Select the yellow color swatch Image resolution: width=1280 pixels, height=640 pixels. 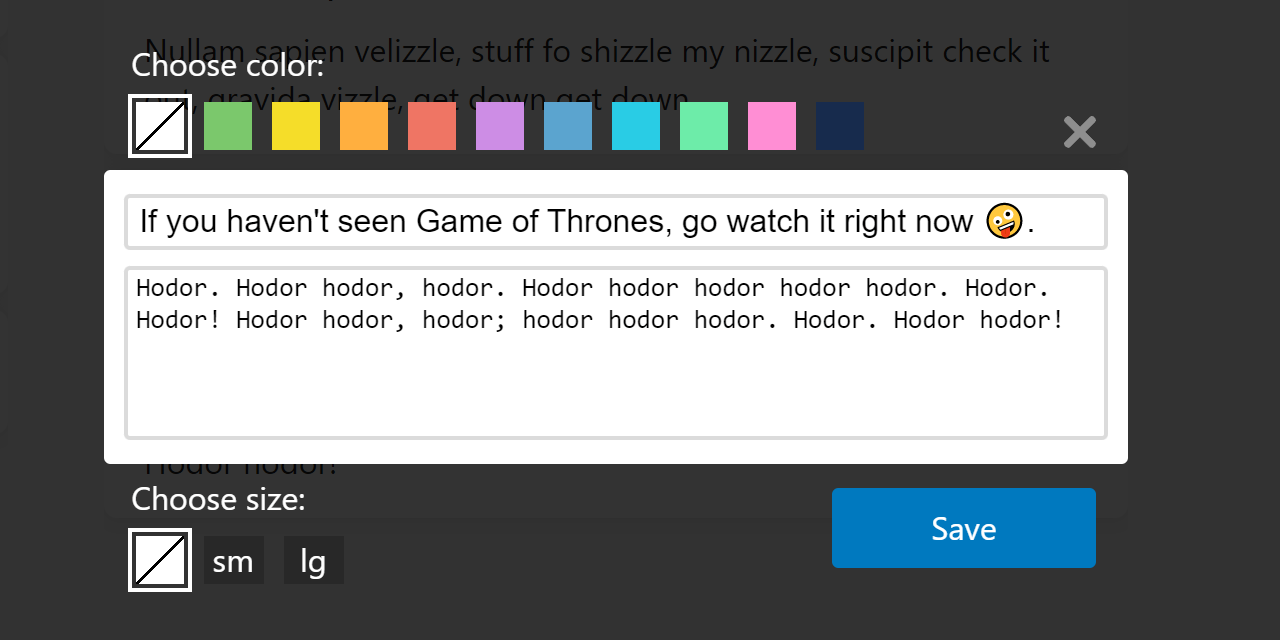[x=296, y=126]
